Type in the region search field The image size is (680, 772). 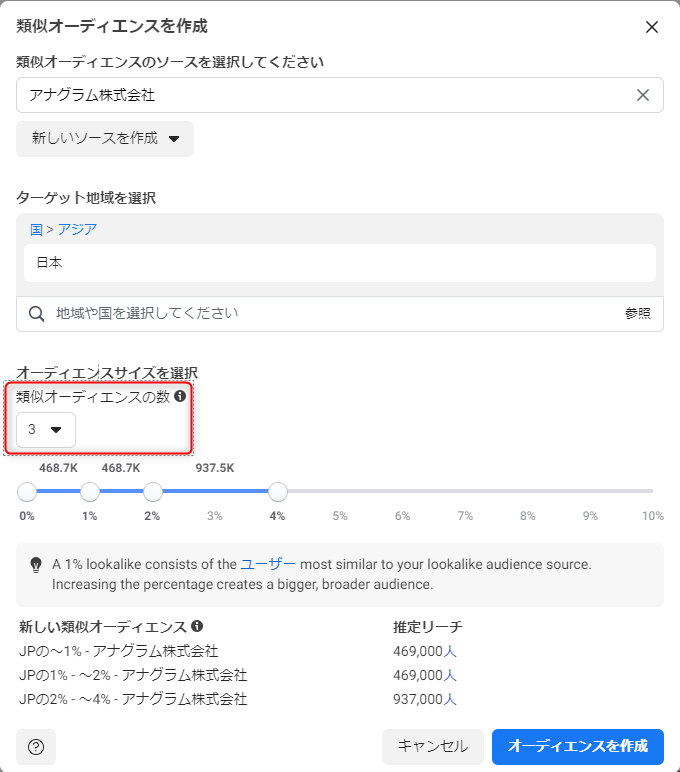tap(330, 314)
